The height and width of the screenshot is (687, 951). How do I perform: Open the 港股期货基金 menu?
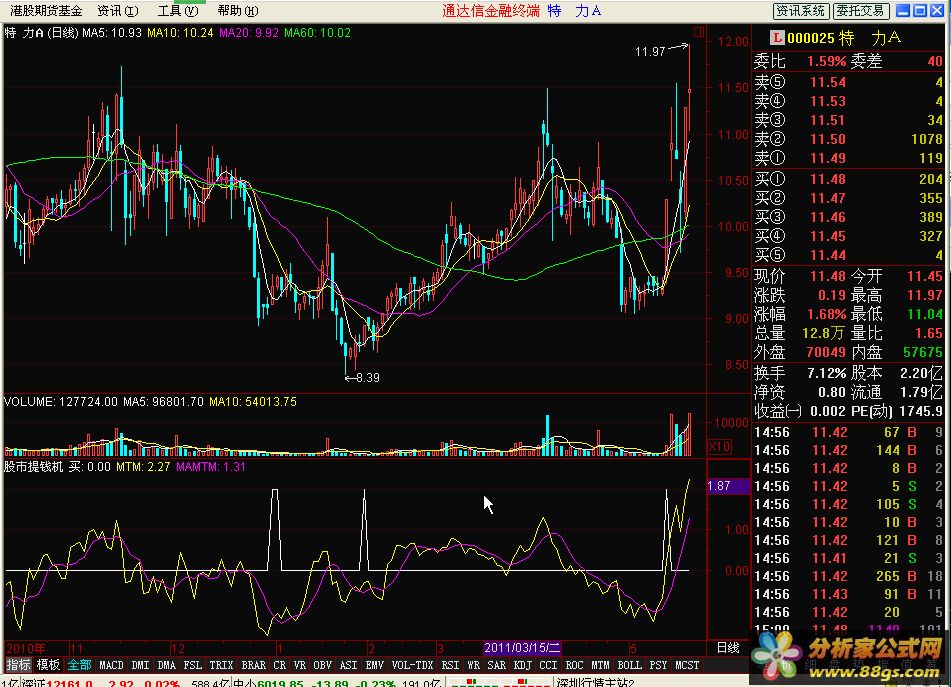click(x=46, y=10)
